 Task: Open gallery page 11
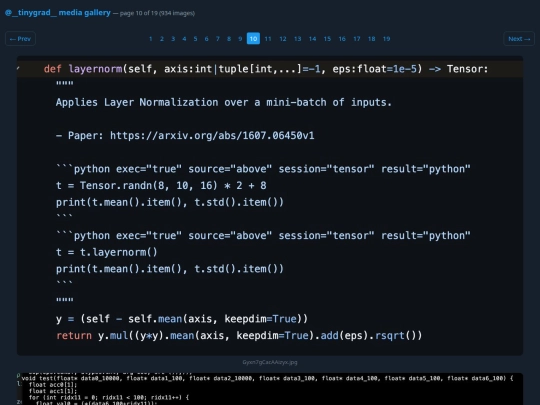(268, 39)
